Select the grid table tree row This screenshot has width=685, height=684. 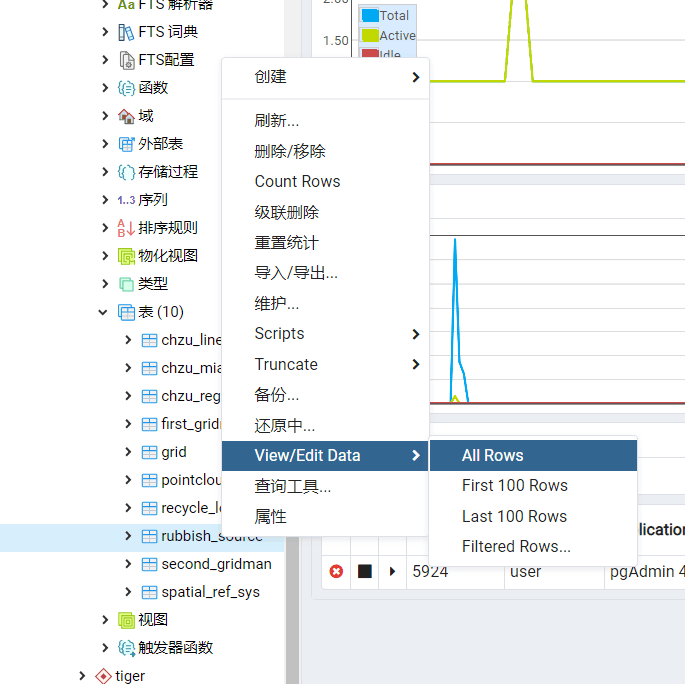pos(142,452)
